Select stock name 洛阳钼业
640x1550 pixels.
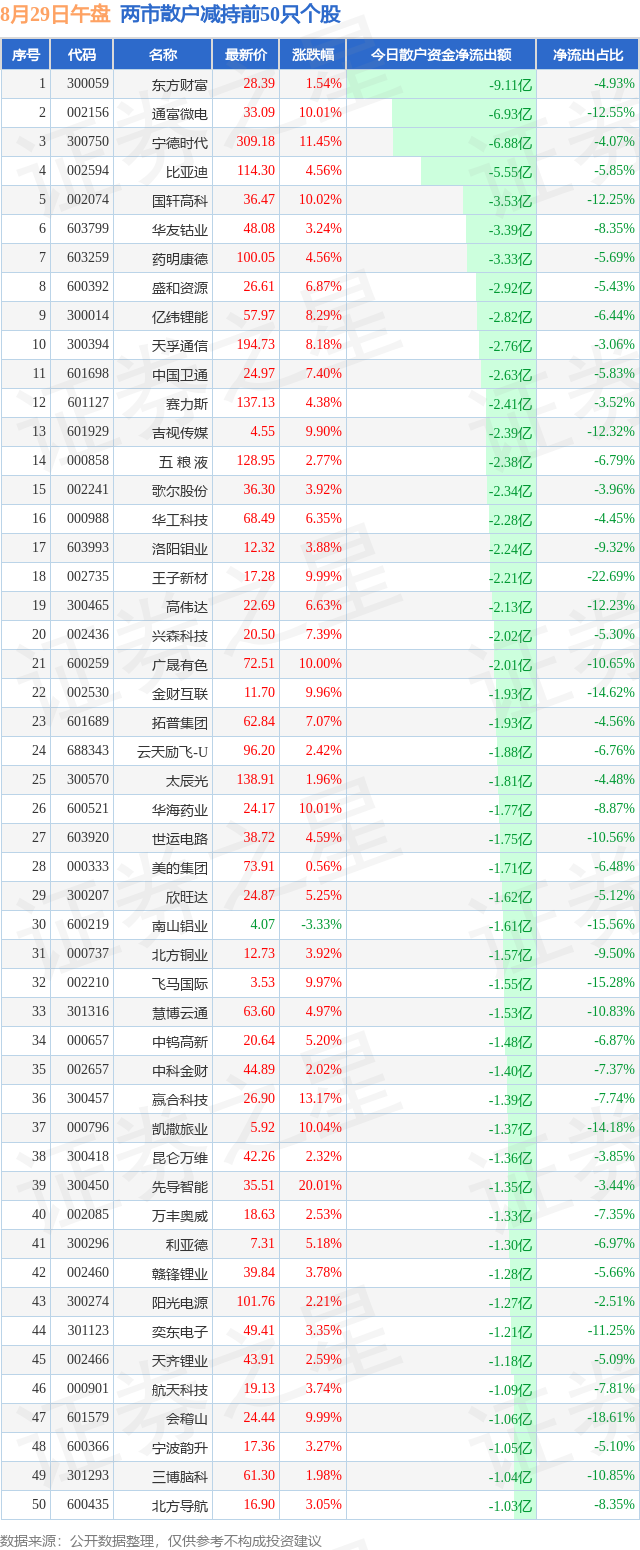click(x=180, y=548)
